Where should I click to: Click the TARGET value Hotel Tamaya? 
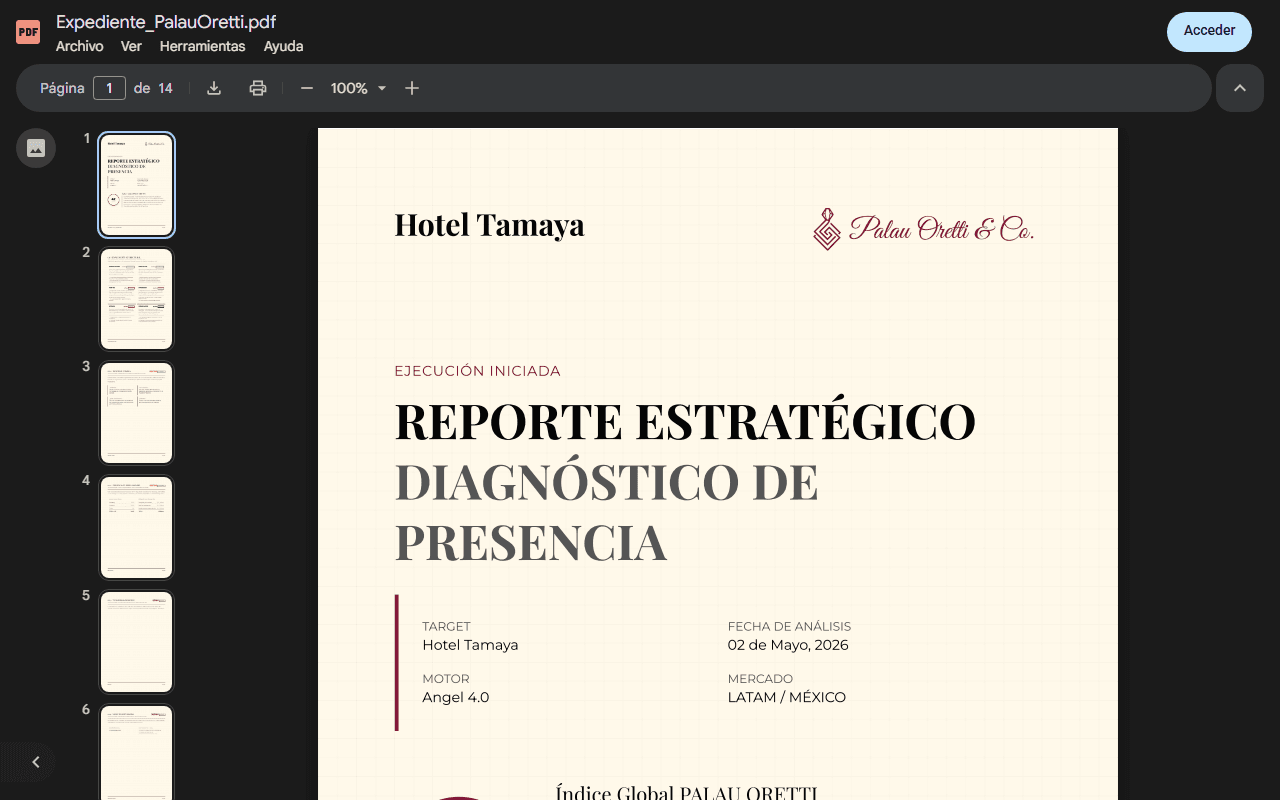pos(470,645)
